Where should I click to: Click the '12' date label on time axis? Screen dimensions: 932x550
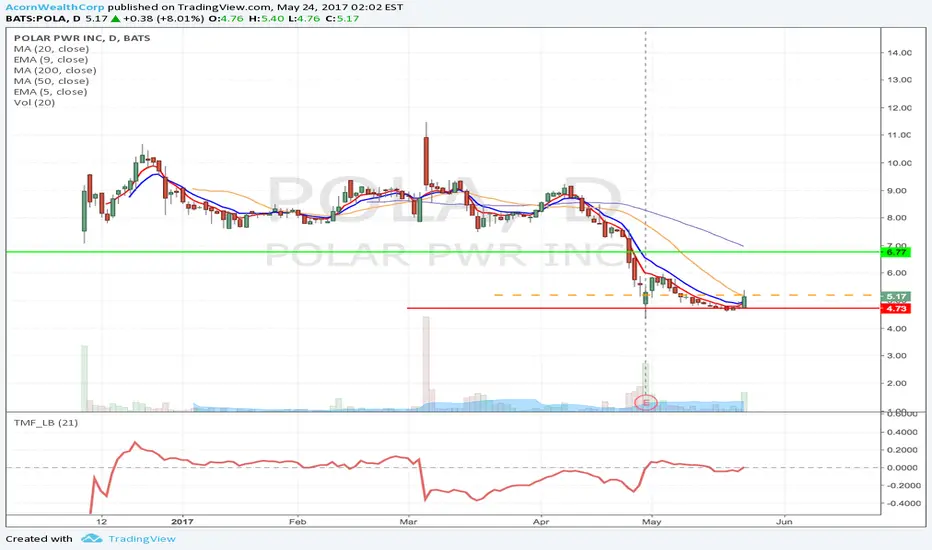(102, 521)
